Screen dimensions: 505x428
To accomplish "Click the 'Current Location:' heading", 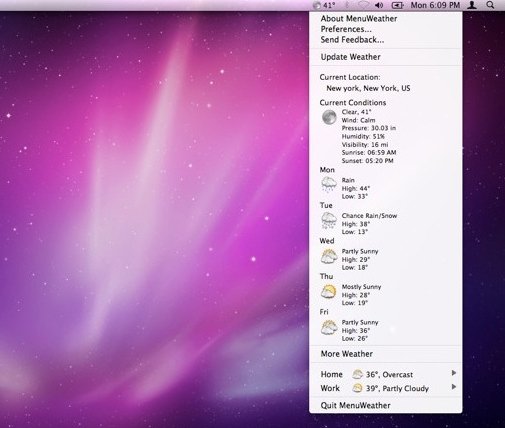I will (x=350, y=77).
